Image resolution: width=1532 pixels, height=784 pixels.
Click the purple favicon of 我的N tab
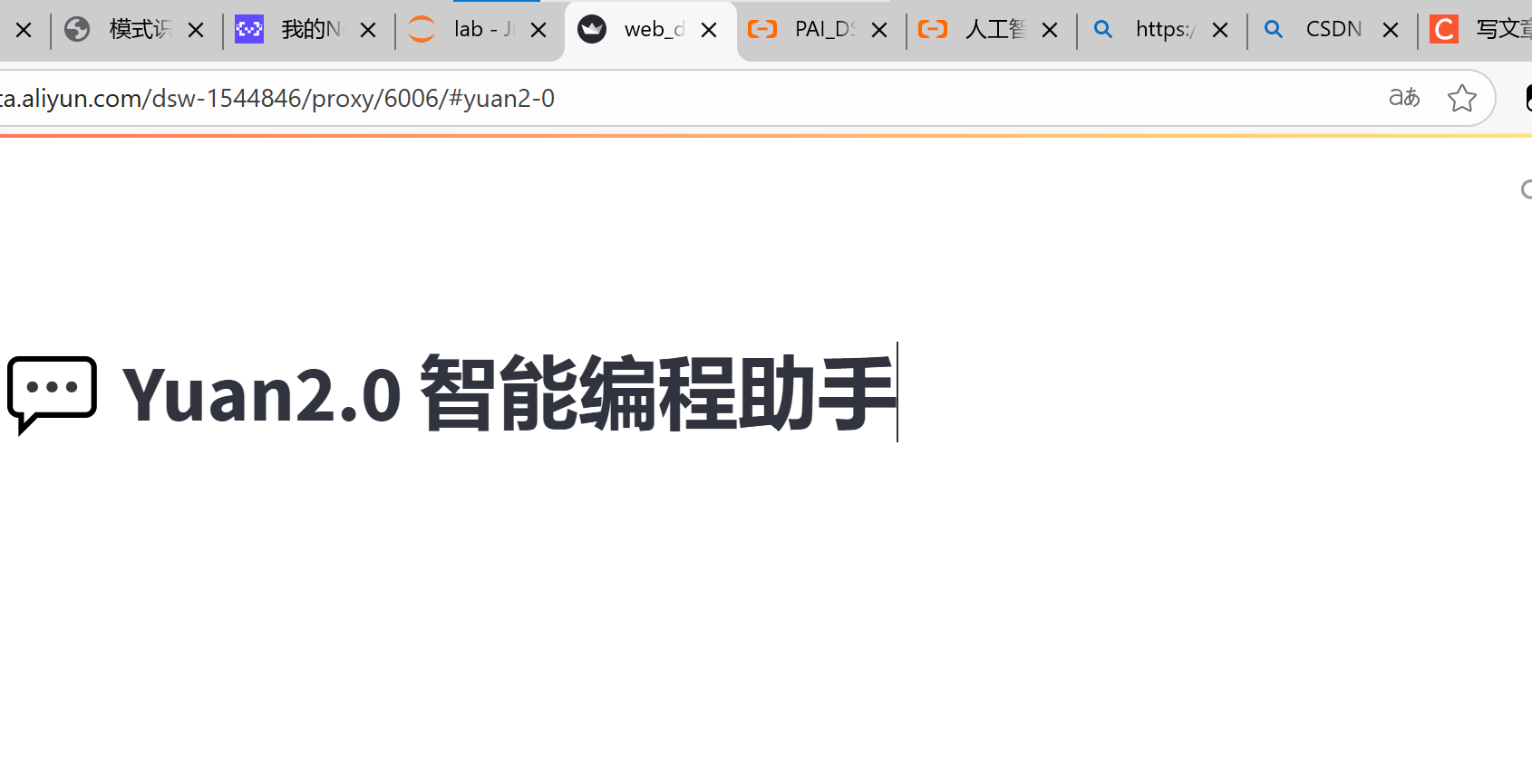tap(249, 30)
